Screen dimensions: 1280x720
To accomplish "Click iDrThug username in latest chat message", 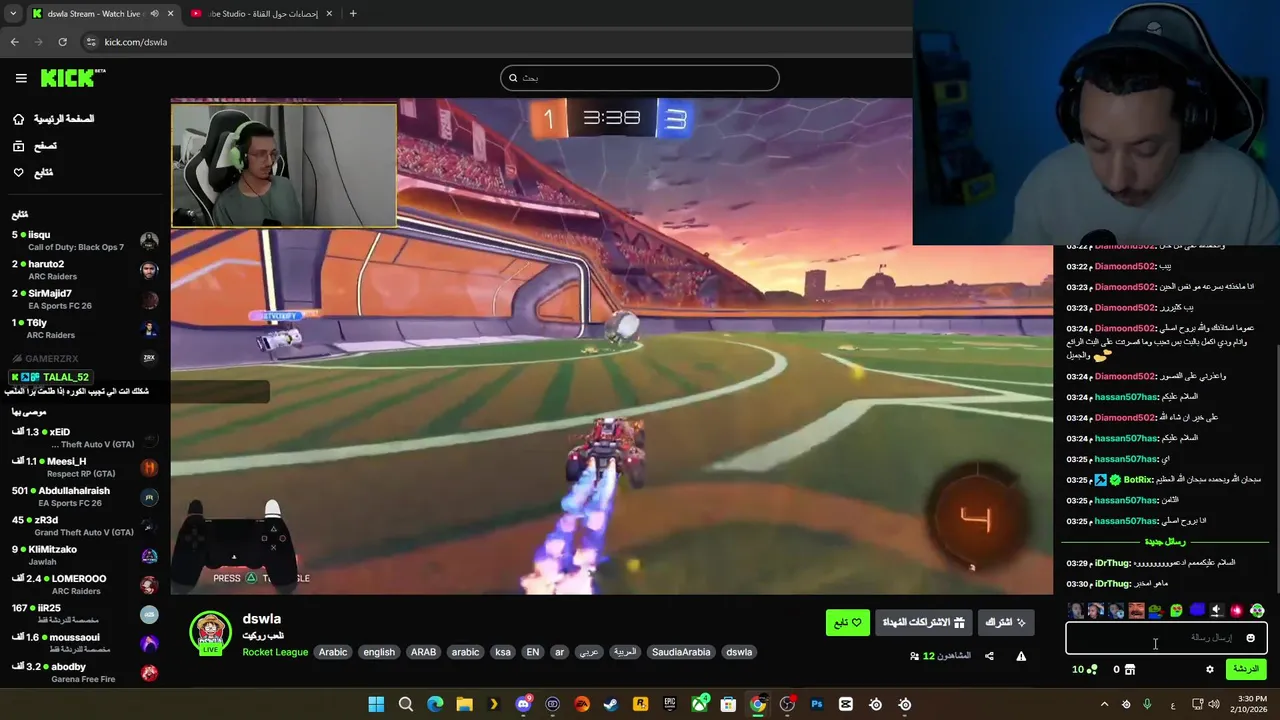I will tap(1112, 583).
